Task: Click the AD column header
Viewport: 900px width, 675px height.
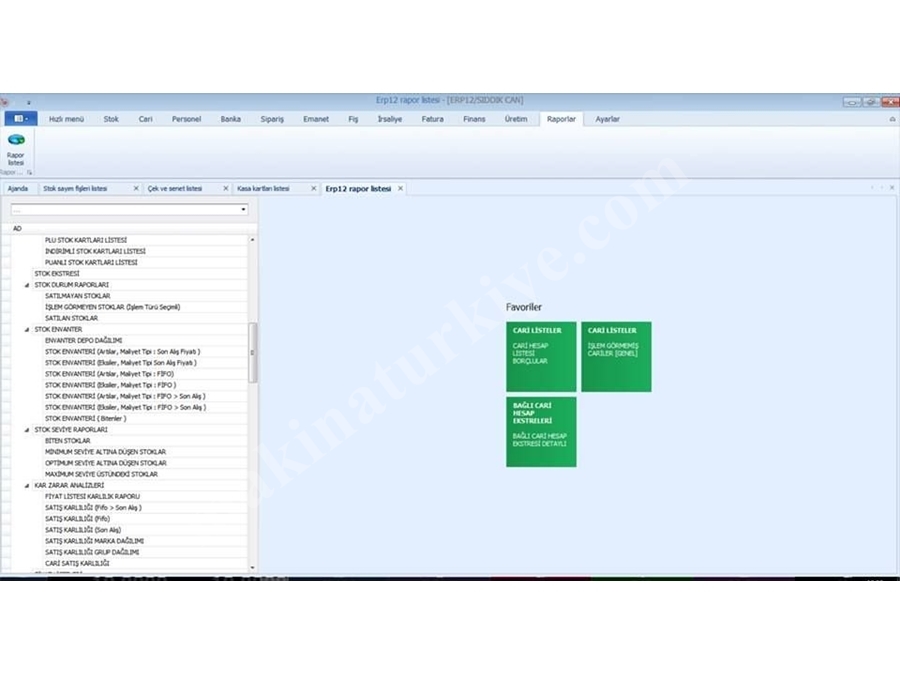Action: 129,228
